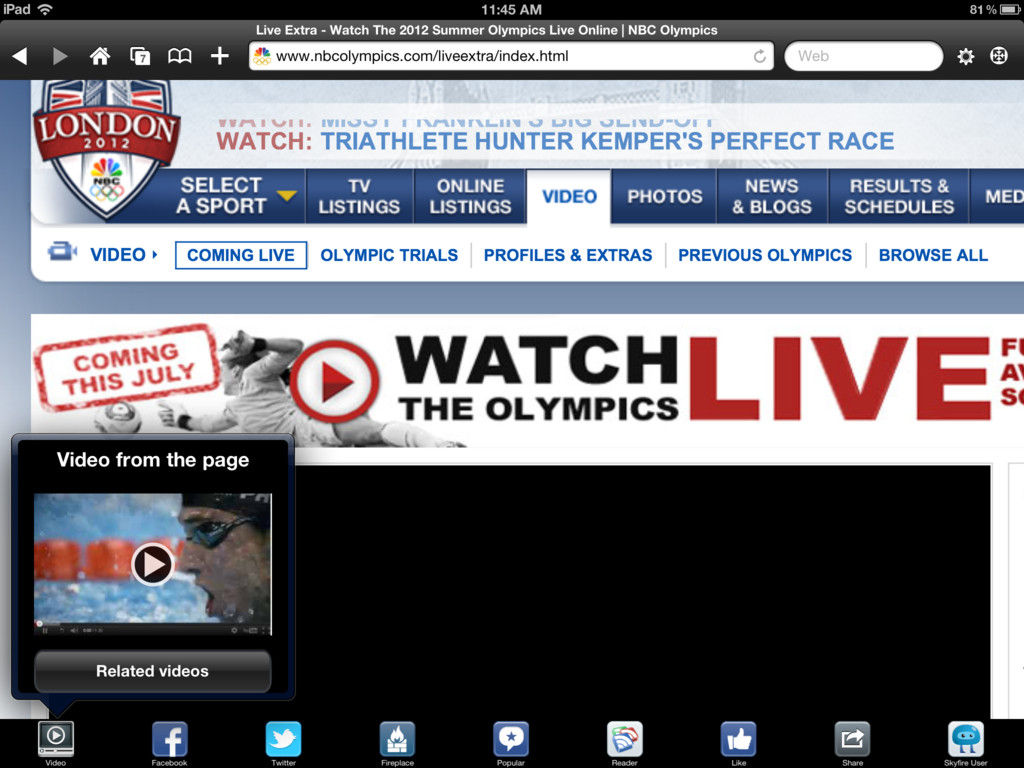
Task: Go back with the browser back arrow
Action: (20, 56)
